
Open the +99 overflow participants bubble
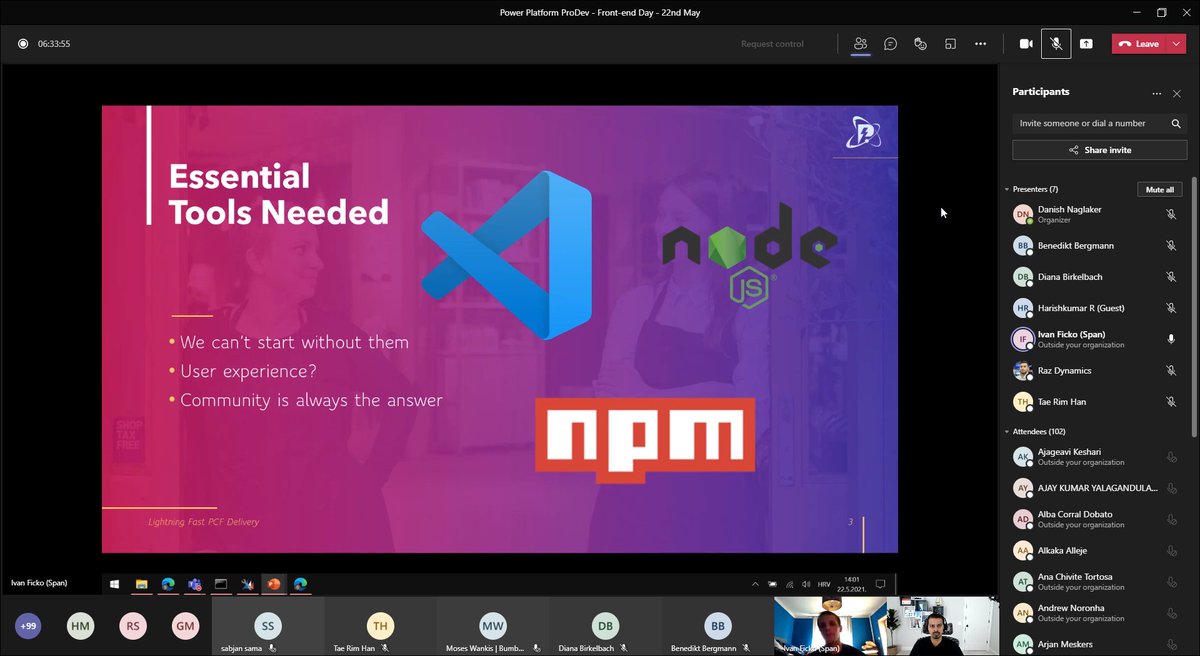coord(28,626)
